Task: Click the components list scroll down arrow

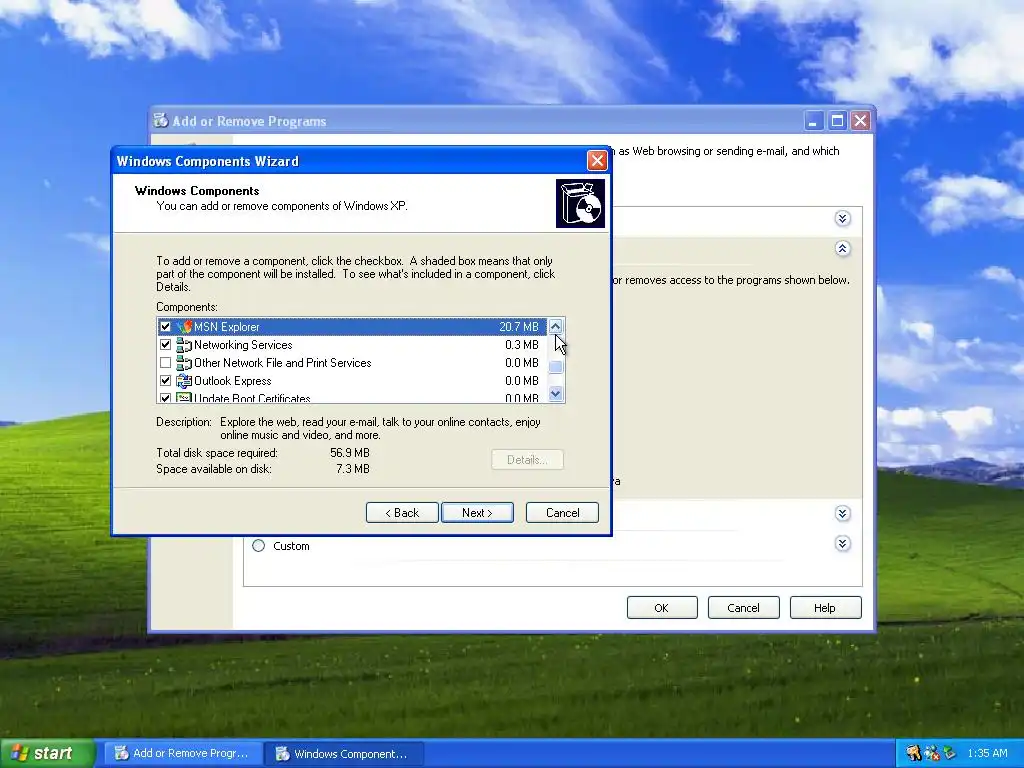Action: pos(556,394)
